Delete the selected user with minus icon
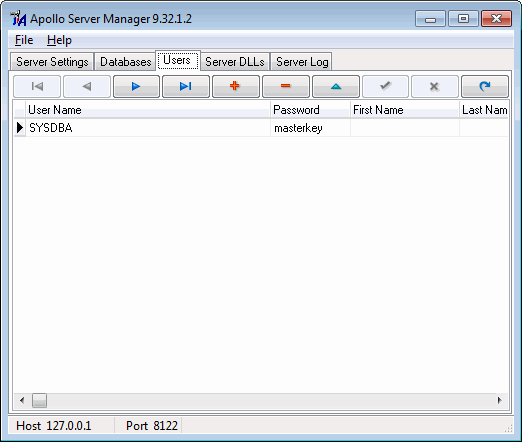The image size is (522, 442). (x=286, y=86)
